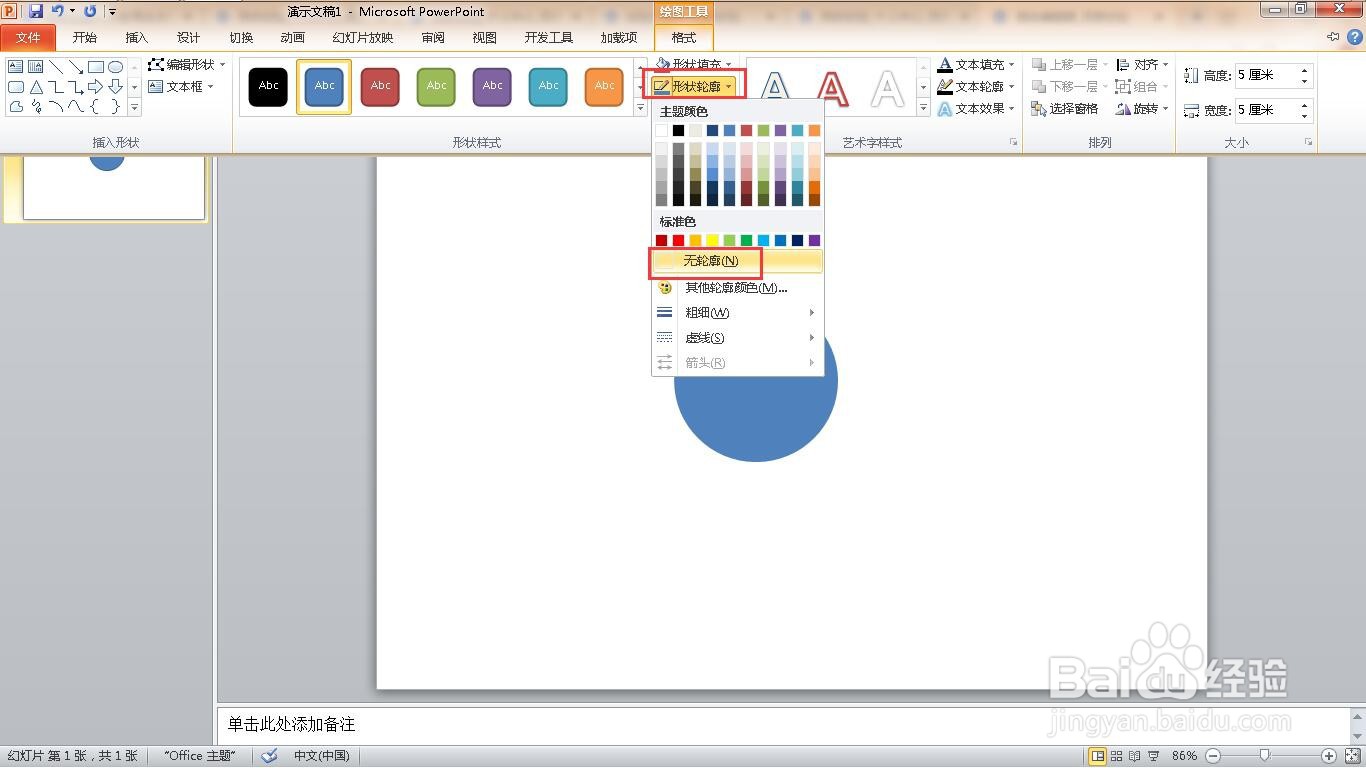This screenshot has width=1366, height=768.
Task: Switch to the 插入 ribbon tab
Action: pyautogui.click(x=137, y=38)
